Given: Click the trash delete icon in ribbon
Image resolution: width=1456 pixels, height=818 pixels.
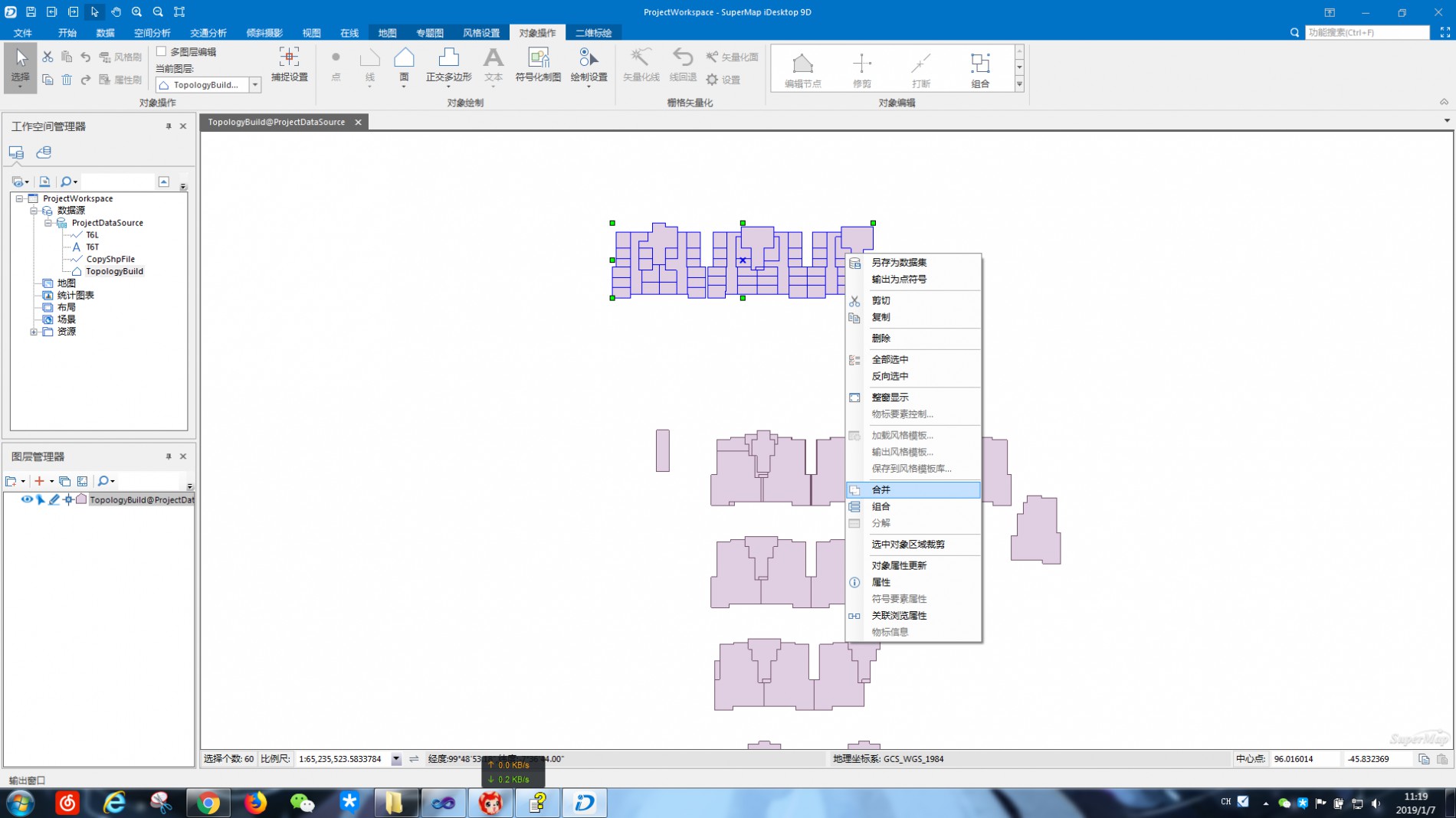Looking at the screenshot, I should 67,80.
